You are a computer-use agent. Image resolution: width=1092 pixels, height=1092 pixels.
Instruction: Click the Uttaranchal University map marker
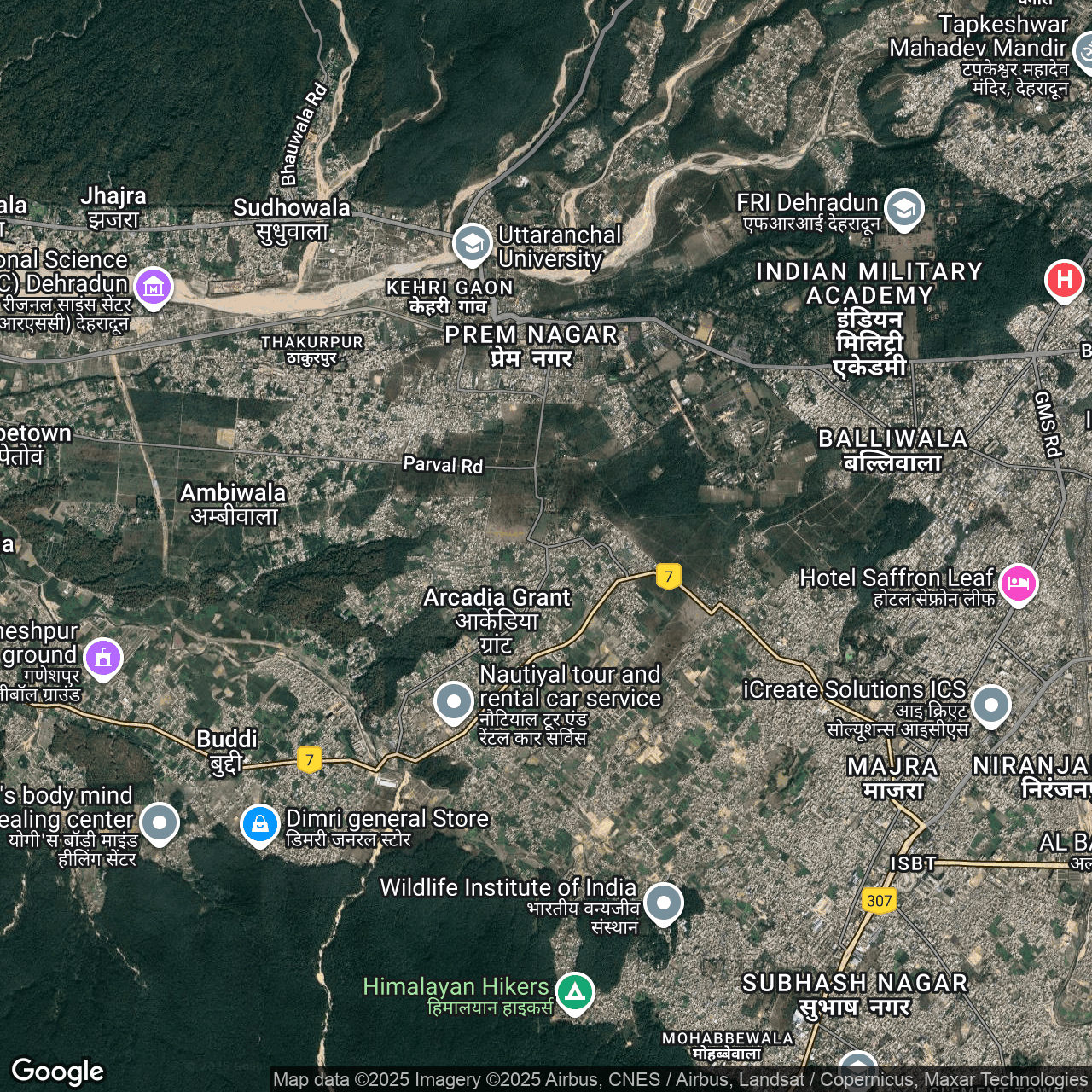point(472,243)
